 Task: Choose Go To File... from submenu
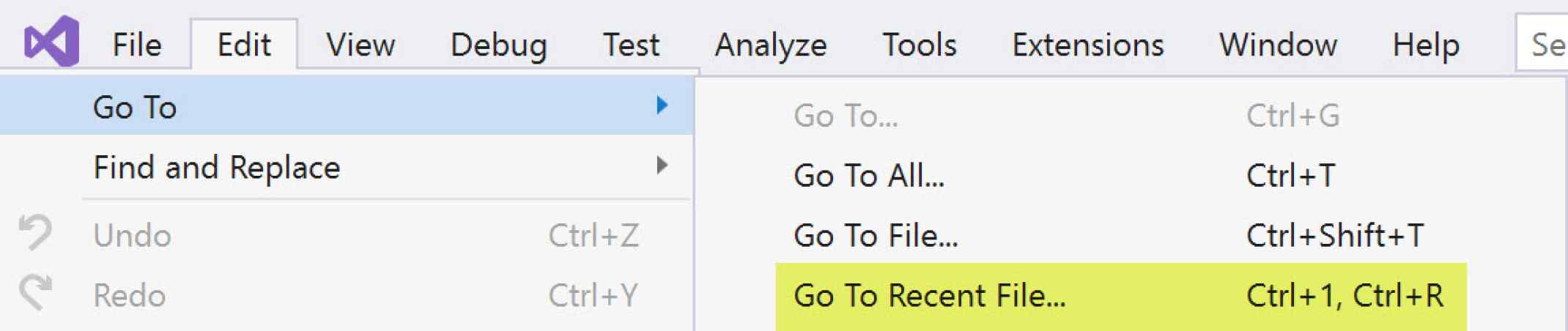click(x=876, y=236)
